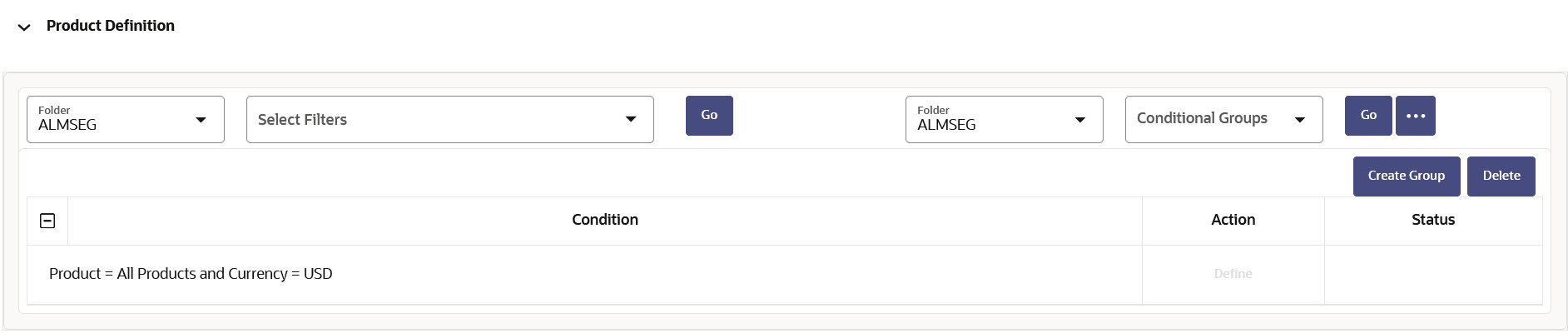Click the Status column header
The image size is (1568, 333).
point(1433,220)
